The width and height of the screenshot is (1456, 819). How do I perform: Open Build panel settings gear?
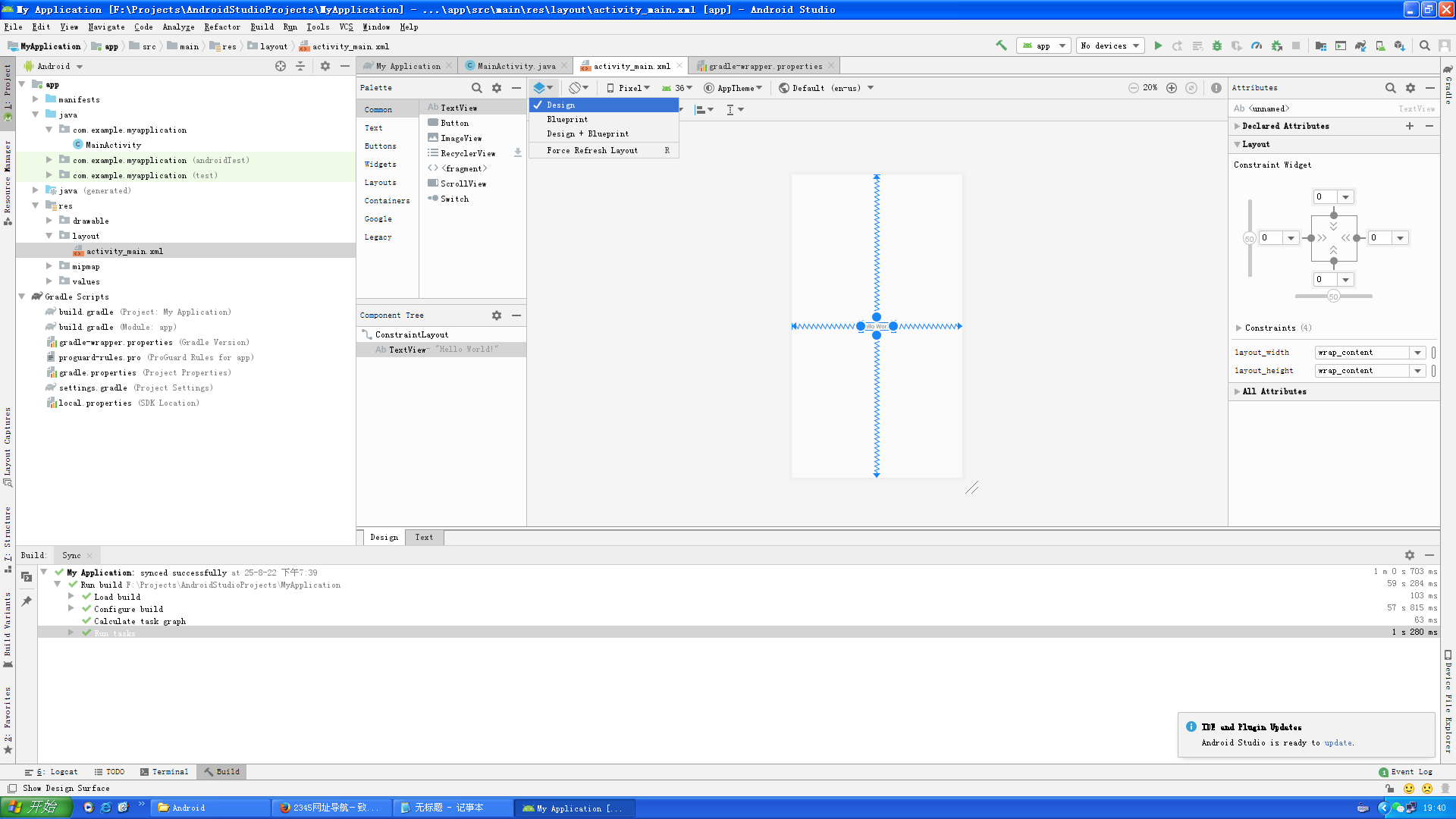(x=1410, y=555)
